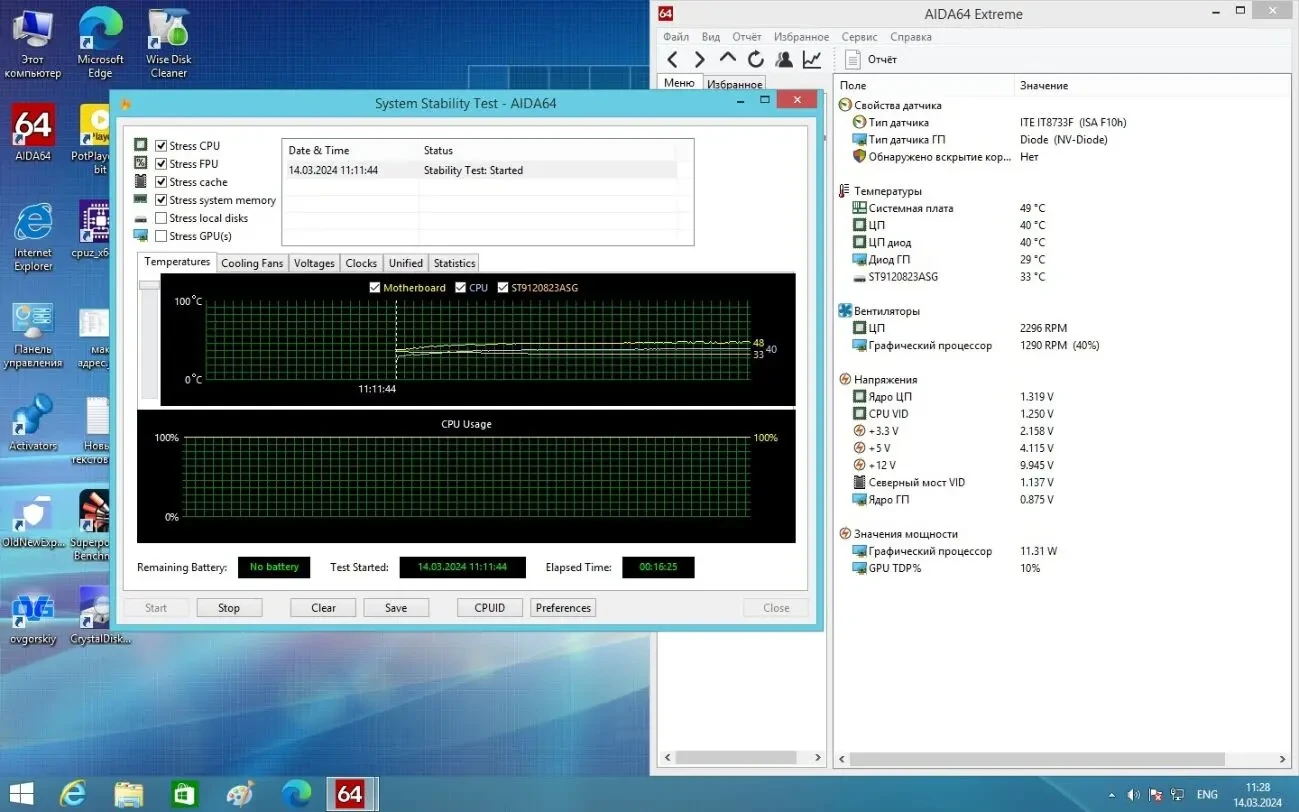Image resolution: width=1299 pixels, height=812 pixels.
Task: Click the CPUID button
Action: (x=489, y=607)
